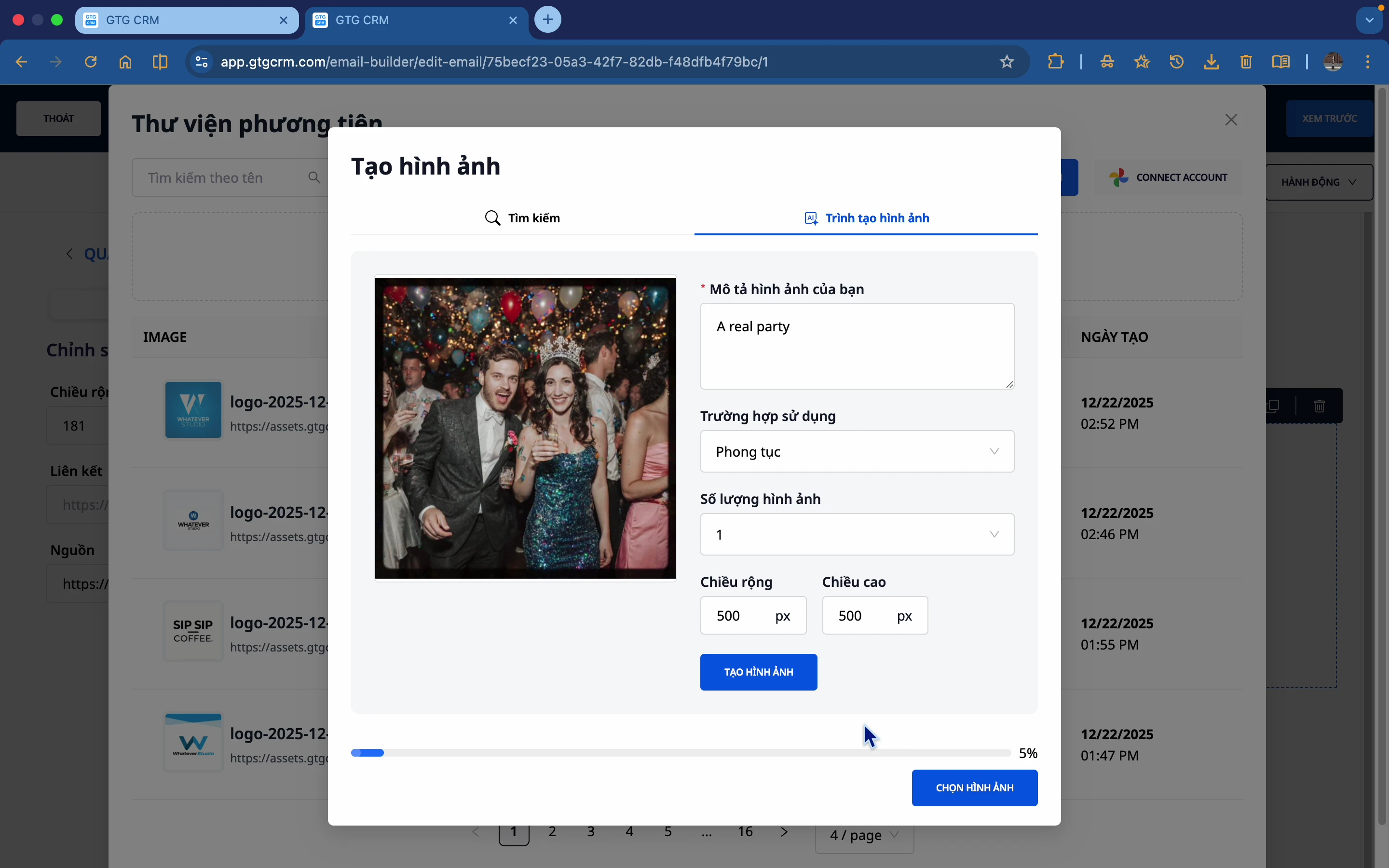Expand the HÀNH ĐỘNG dropdown menu
Viewport: 1389px width, 868px height.
click(x=1319, y=182)
